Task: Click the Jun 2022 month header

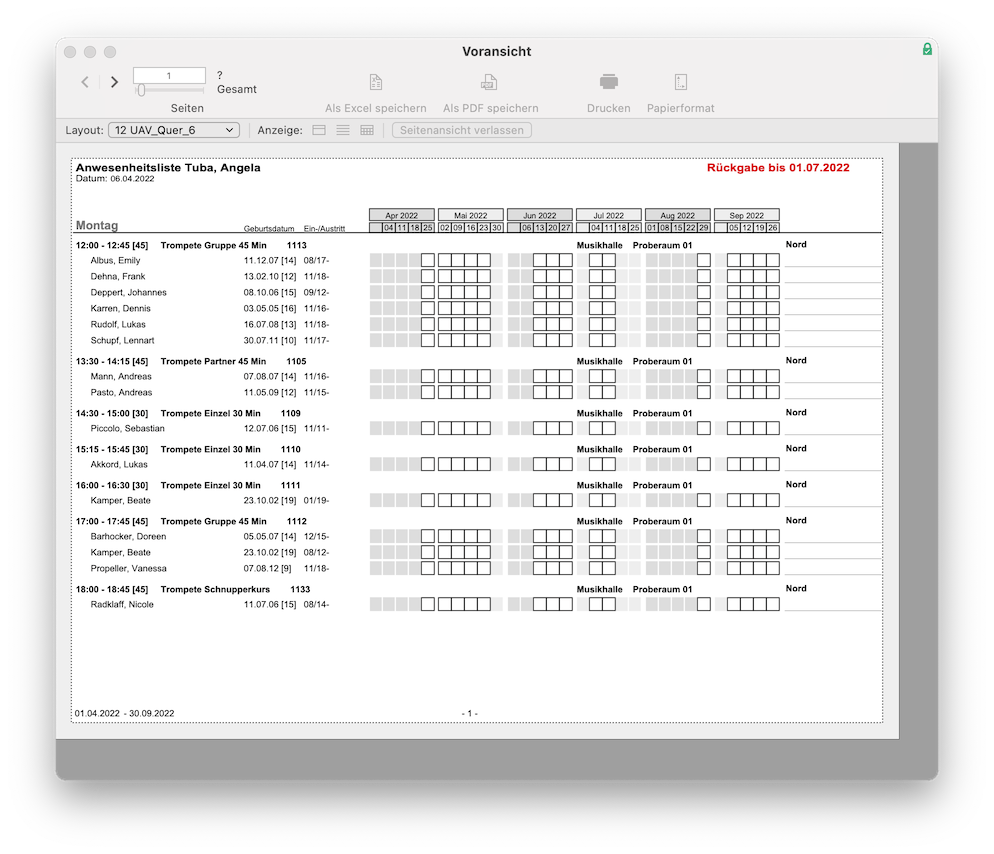Action: 539,215
